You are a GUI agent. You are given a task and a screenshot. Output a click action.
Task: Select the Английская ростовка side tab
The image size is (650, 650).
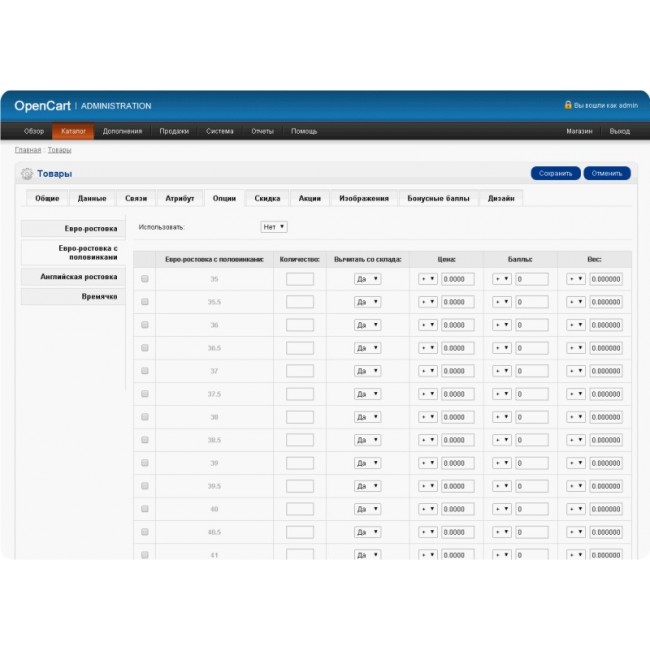73,277
